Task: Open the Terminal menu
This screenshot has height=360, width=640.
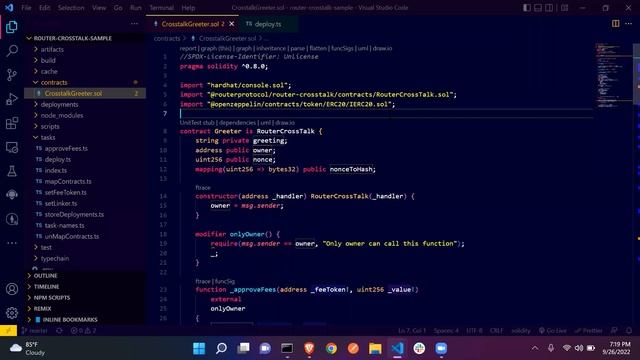Action: coord(162,8)
